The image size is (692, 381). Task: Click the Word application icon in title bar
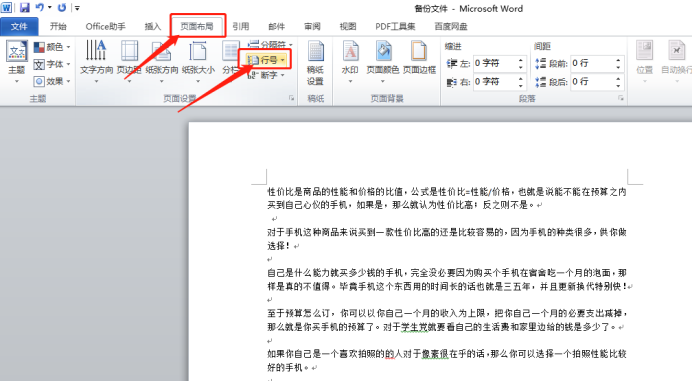pyautogui.click(x=7, y=8)
